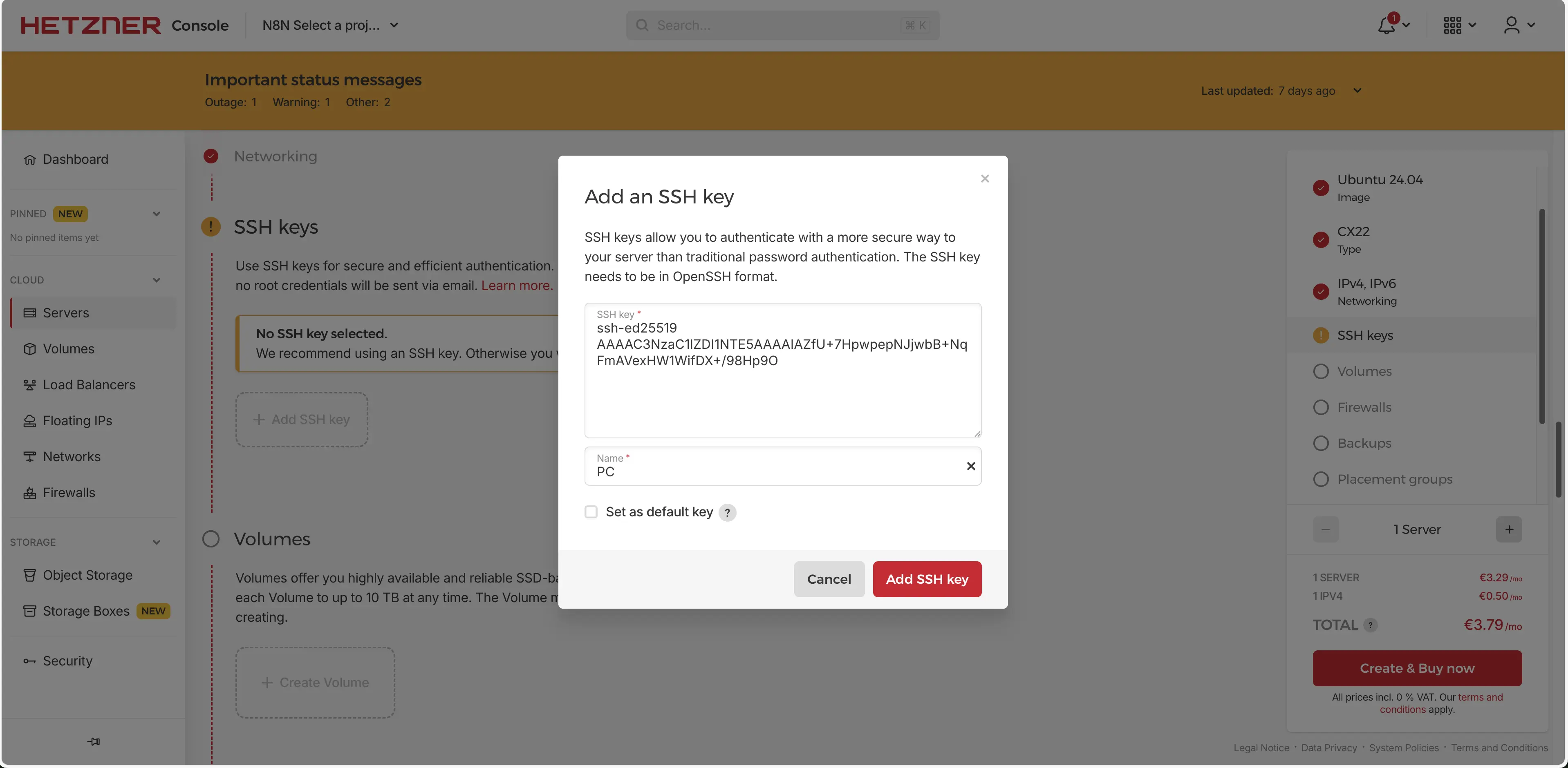Close the Add an SSH key dialog
This screenshot has height=768, width=1568.
pos(985,178)
